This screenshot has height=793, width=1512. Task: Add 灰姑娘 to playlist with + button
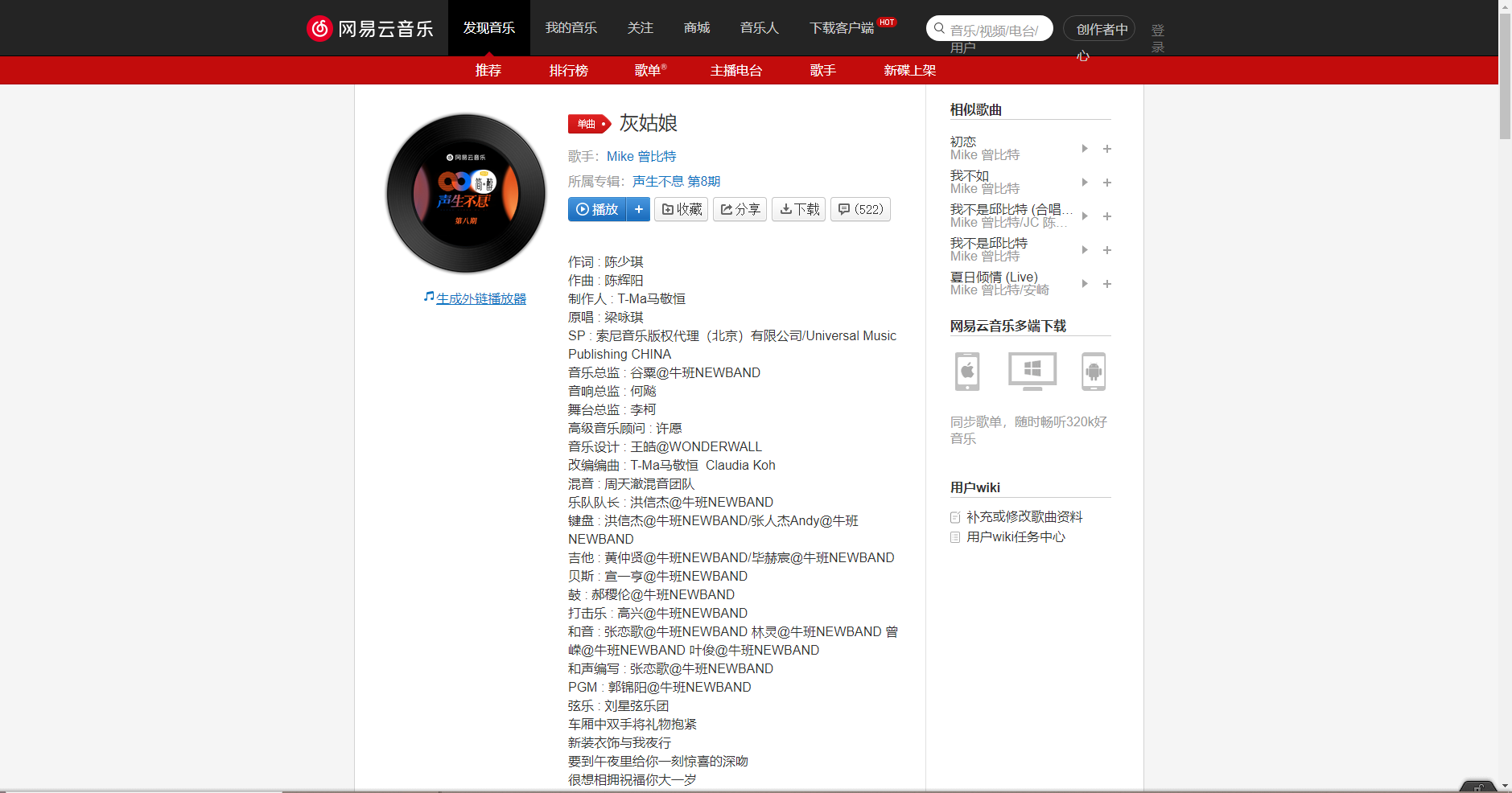[x=638, y=209]
